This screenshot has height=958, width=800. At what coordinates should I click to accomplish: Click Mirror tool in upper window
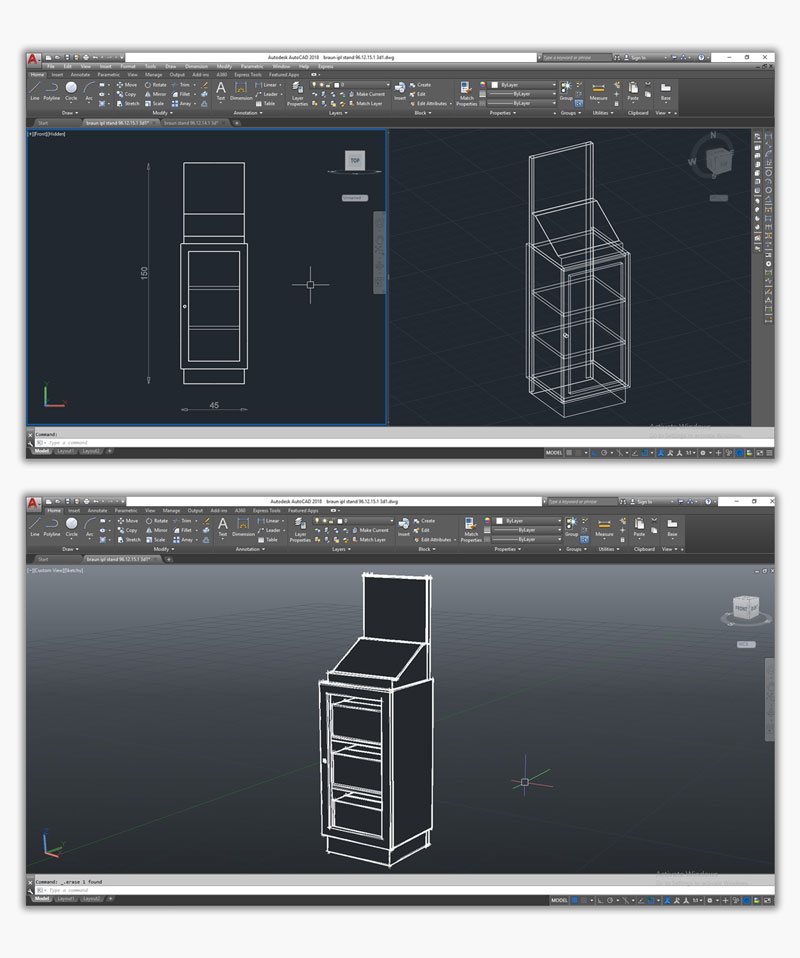156,94
